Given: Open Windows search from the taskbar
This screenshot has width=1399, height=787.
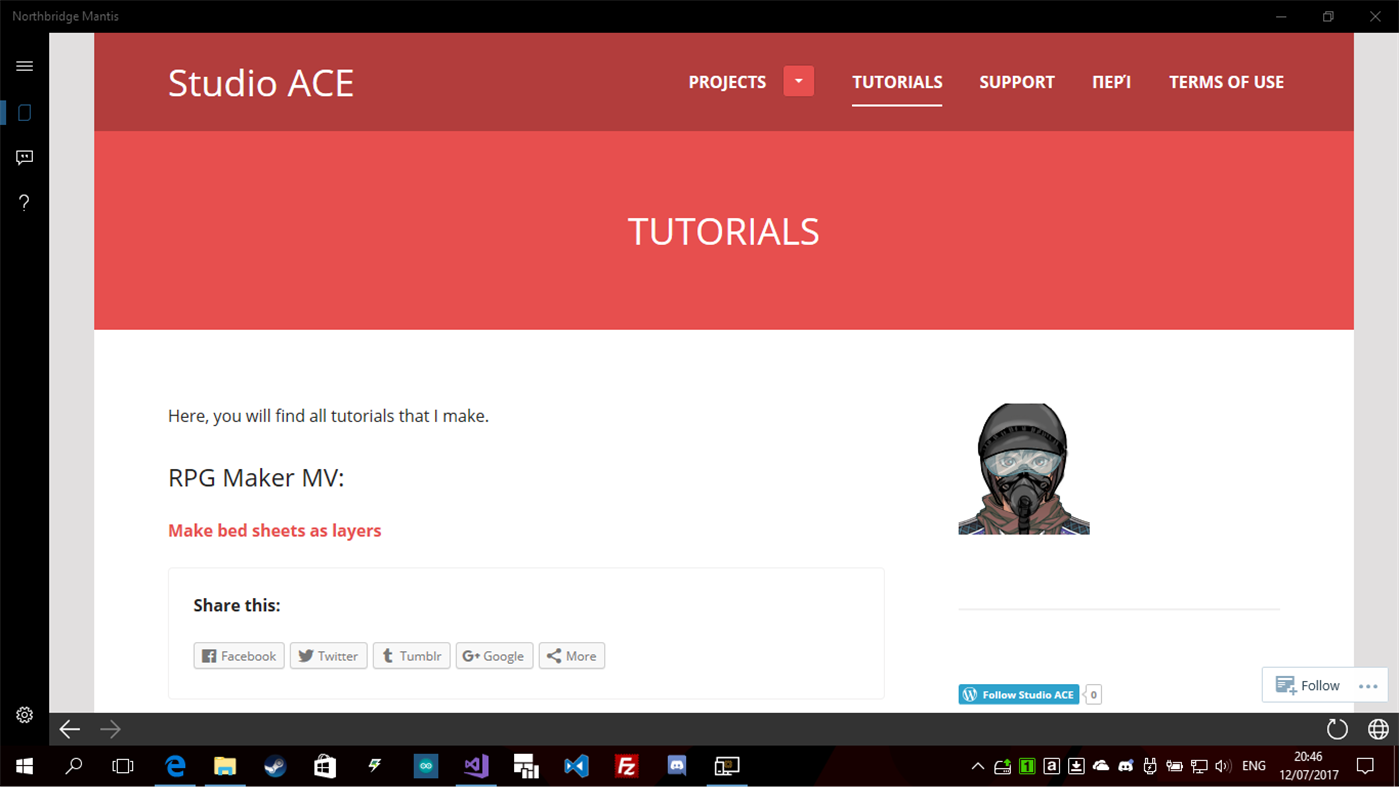Looking at the screenshot, I should tap(73, 766).
